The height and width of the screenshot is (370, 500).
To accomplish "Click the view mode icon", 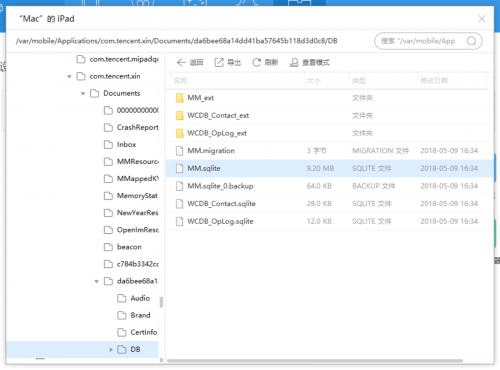I will click(x=294, y=62).
